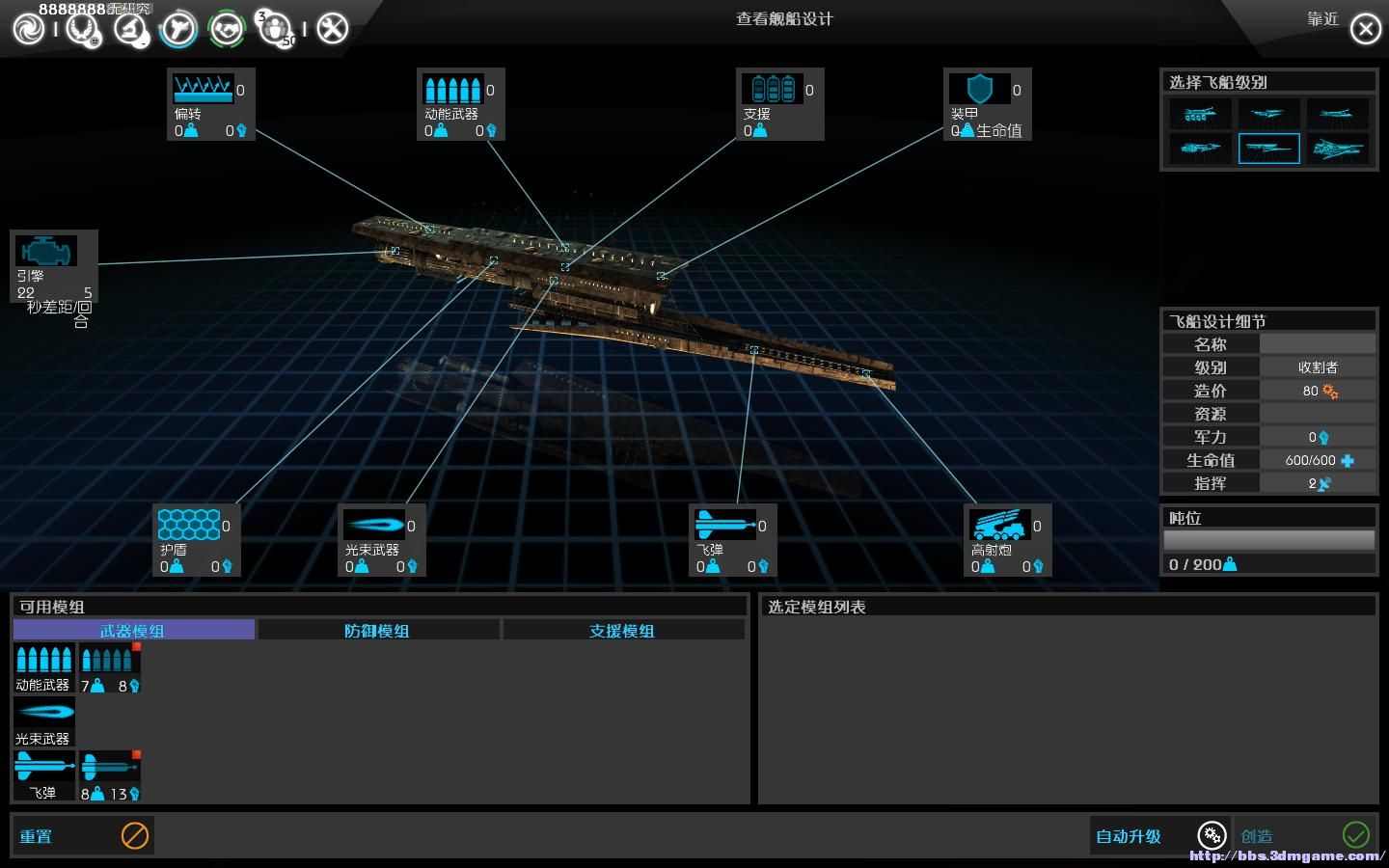Open the empire laurel wreath icon
Viewport: 1389px width, 868px height.
tap(83, 29)
